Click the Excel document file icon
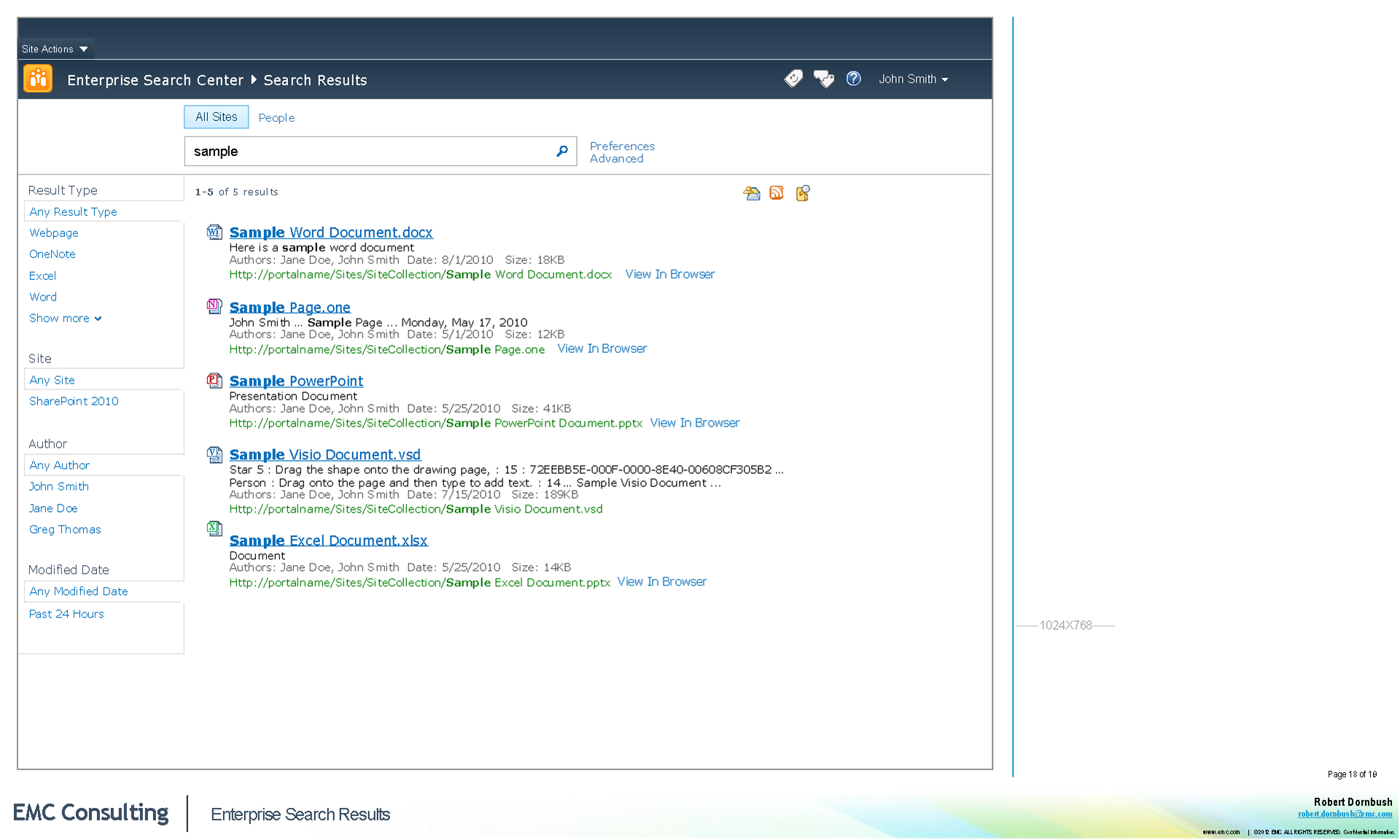This screenshot has height=840, width=1400. [x=214, y=529]
